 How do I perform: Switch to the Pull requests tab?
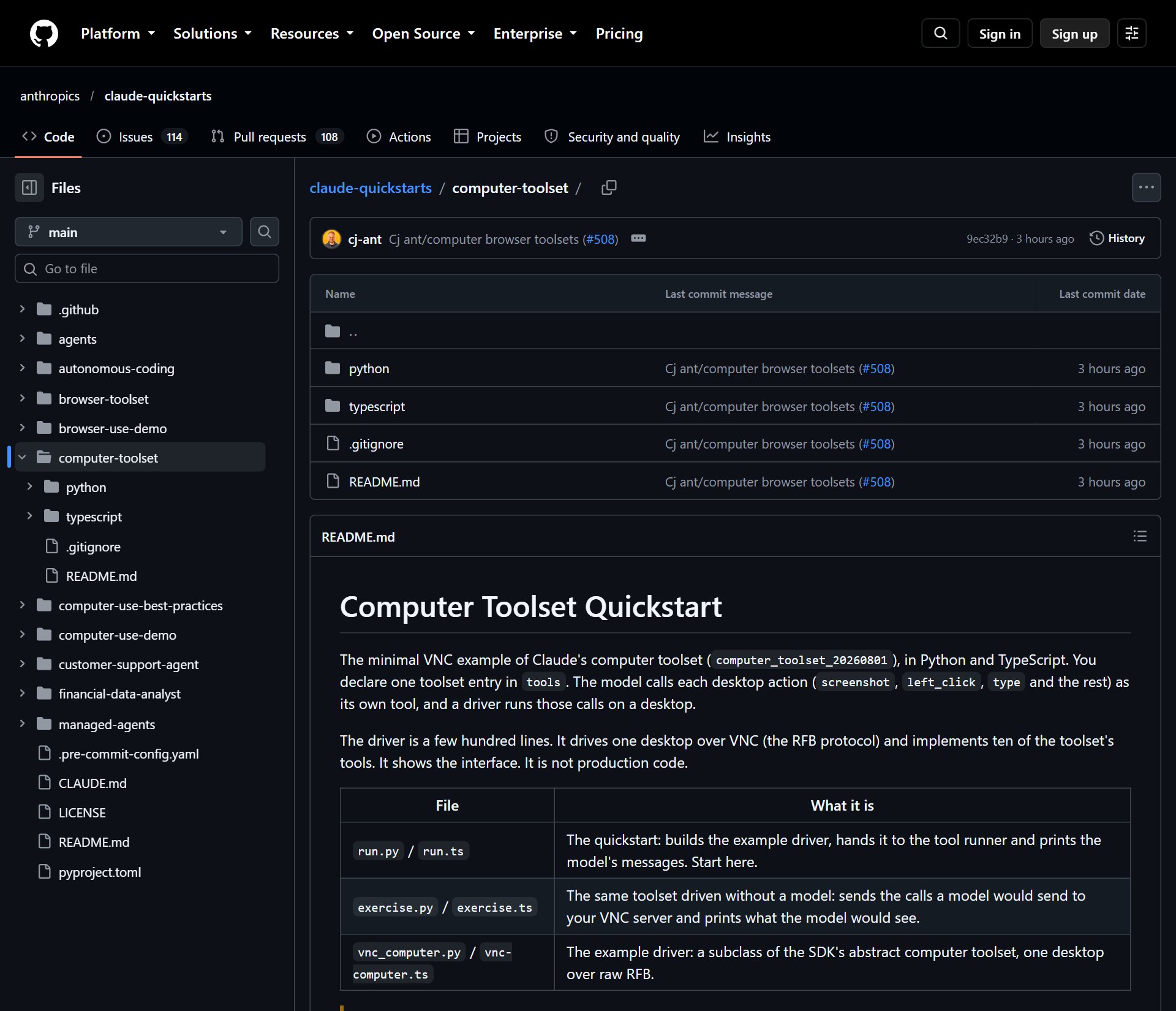(277, 137)
